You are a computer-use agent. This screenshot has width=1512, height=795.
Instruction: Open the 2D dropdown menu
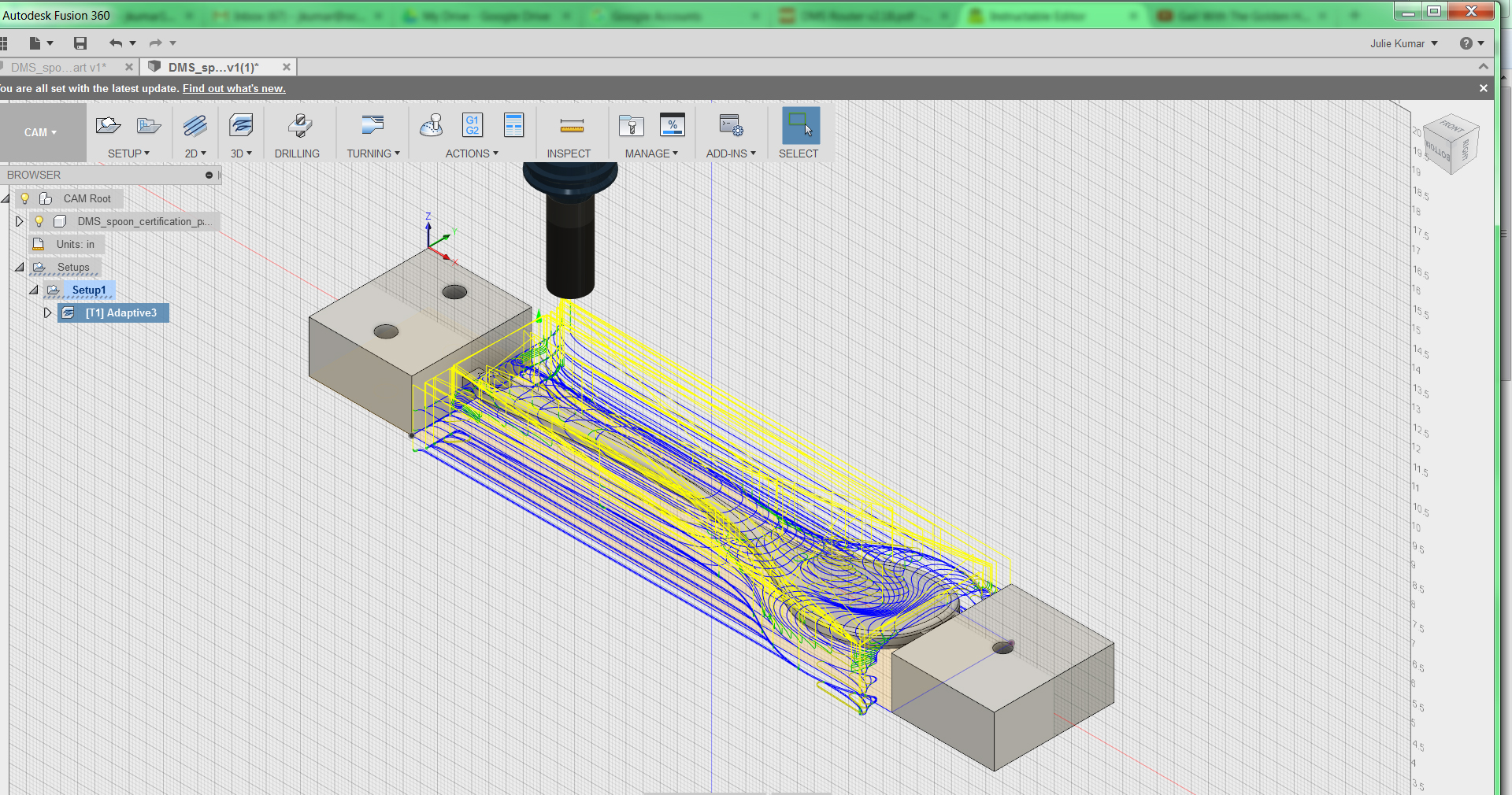coord(195,153)
